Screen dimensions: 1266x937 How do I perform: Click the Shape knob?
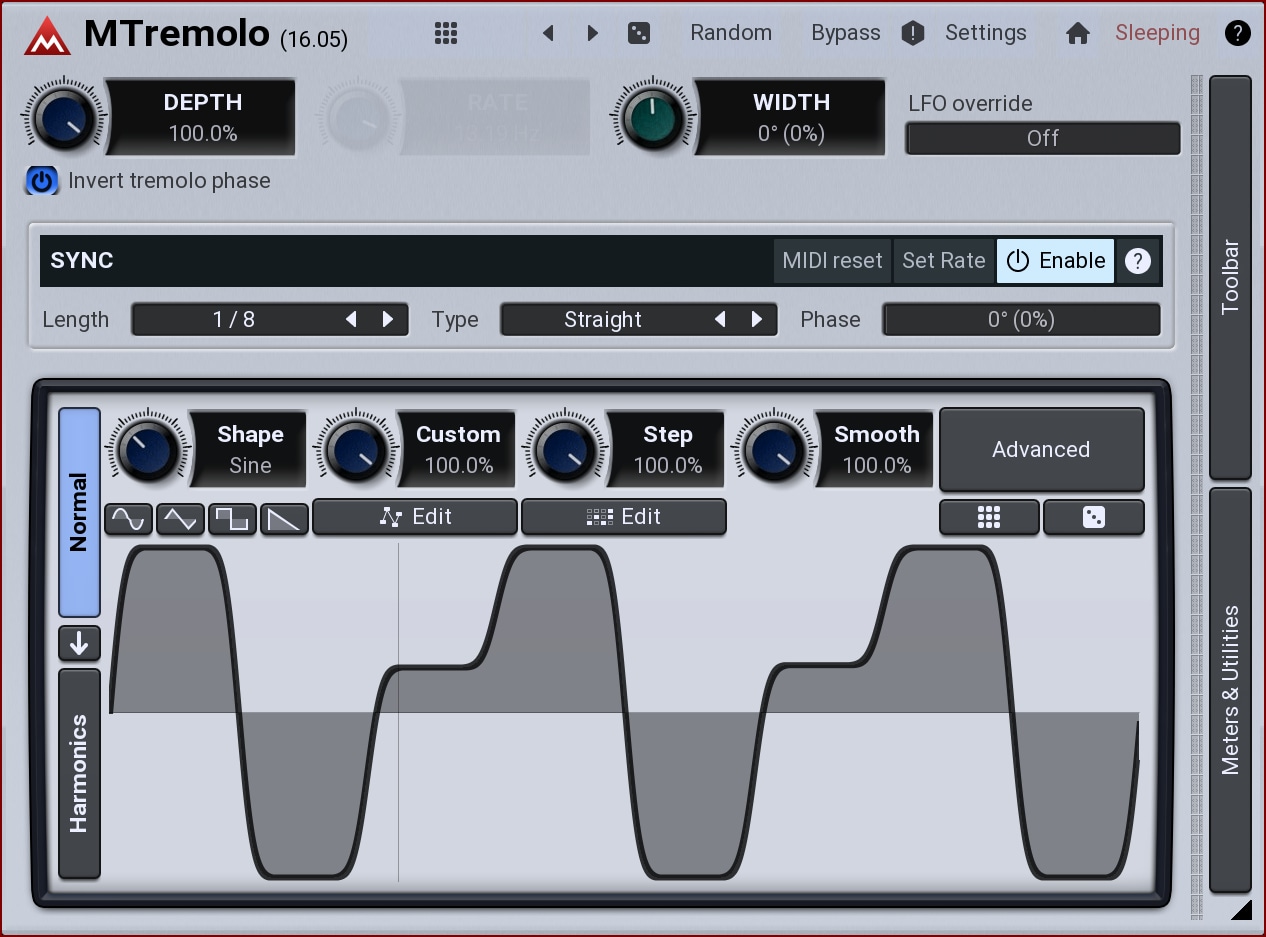[x=148, y=449]
